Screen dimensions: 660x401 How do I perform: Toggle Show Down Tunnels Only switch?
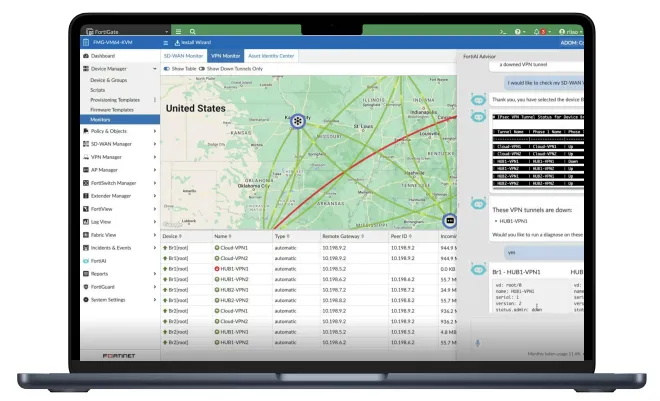pyautogui.click(x=202, y=69)
